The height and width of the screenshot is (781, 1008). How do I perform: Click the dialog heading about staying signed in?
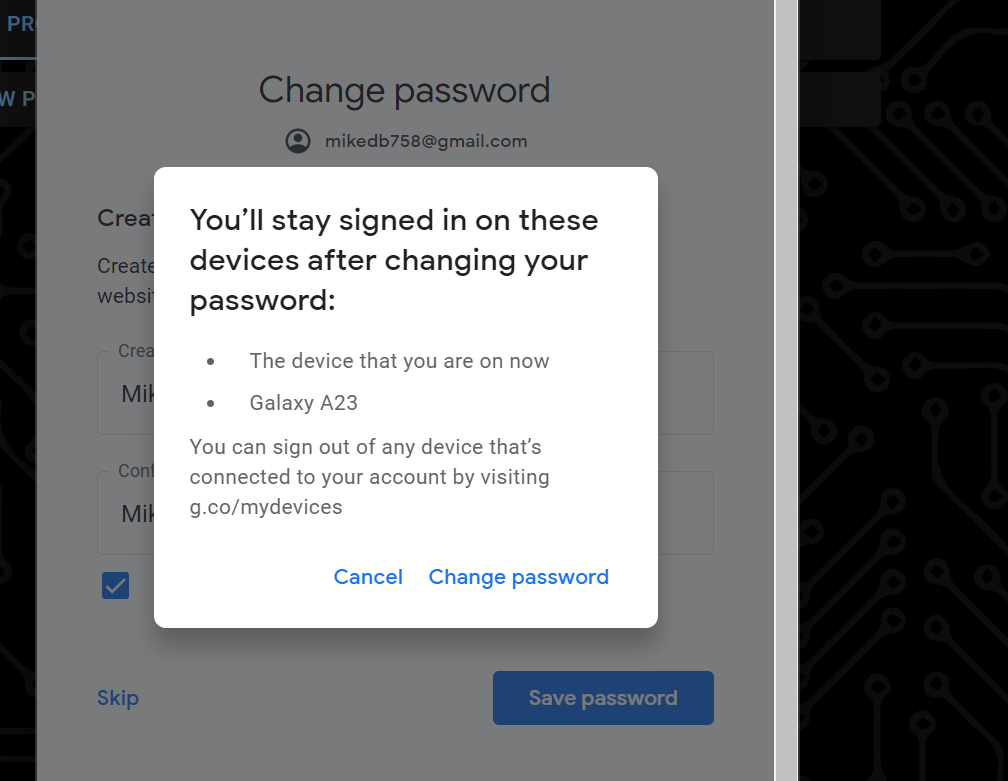coord(394,260)
